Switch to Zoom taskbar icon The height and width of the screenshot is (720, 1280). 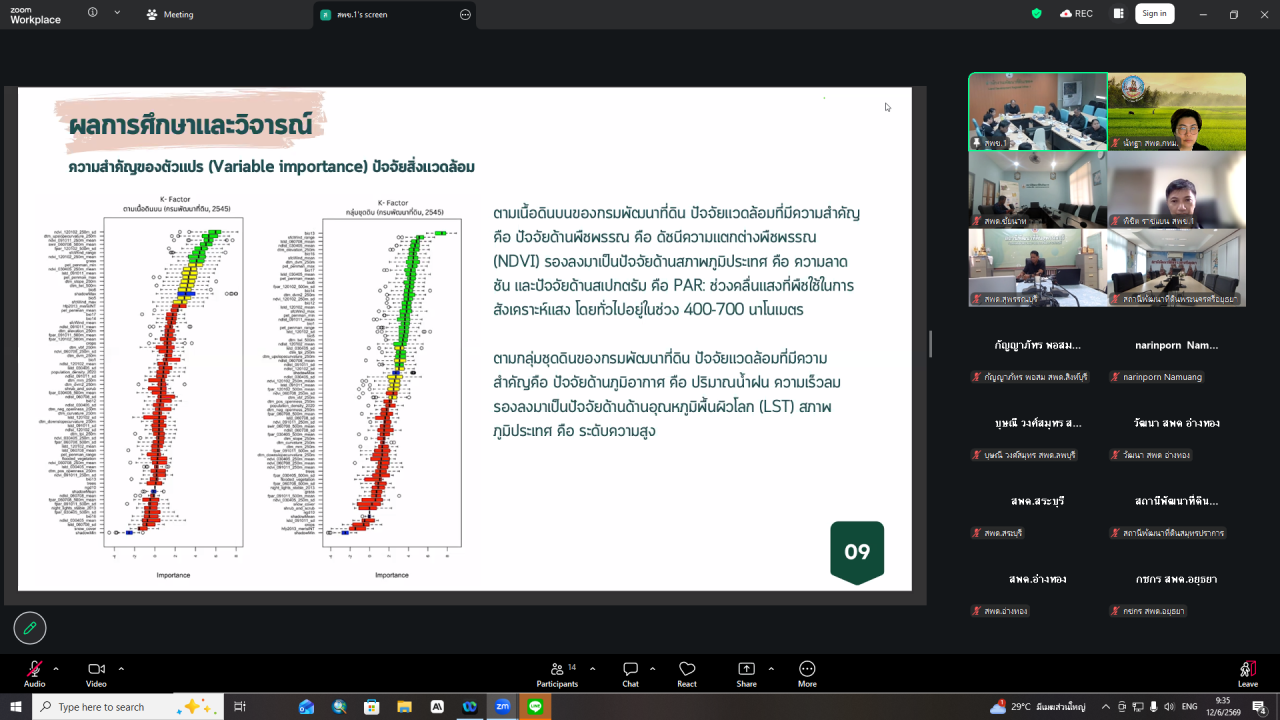pyautogui.click(x=502, y=706)
